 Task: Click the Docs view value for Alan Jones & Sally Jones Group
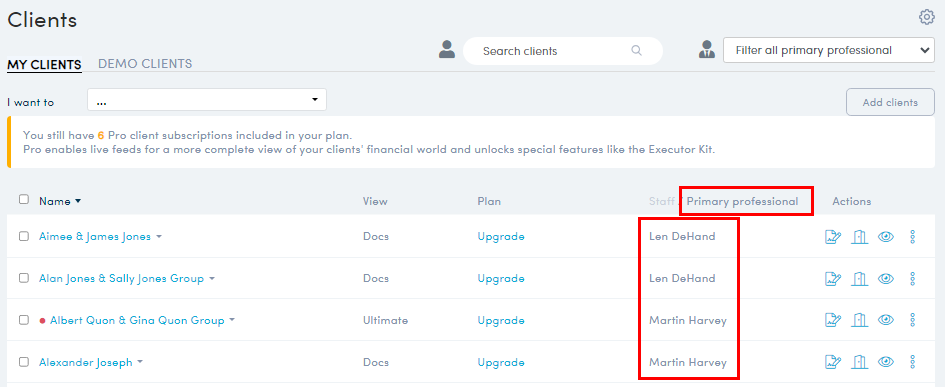[x=375, y=278]
